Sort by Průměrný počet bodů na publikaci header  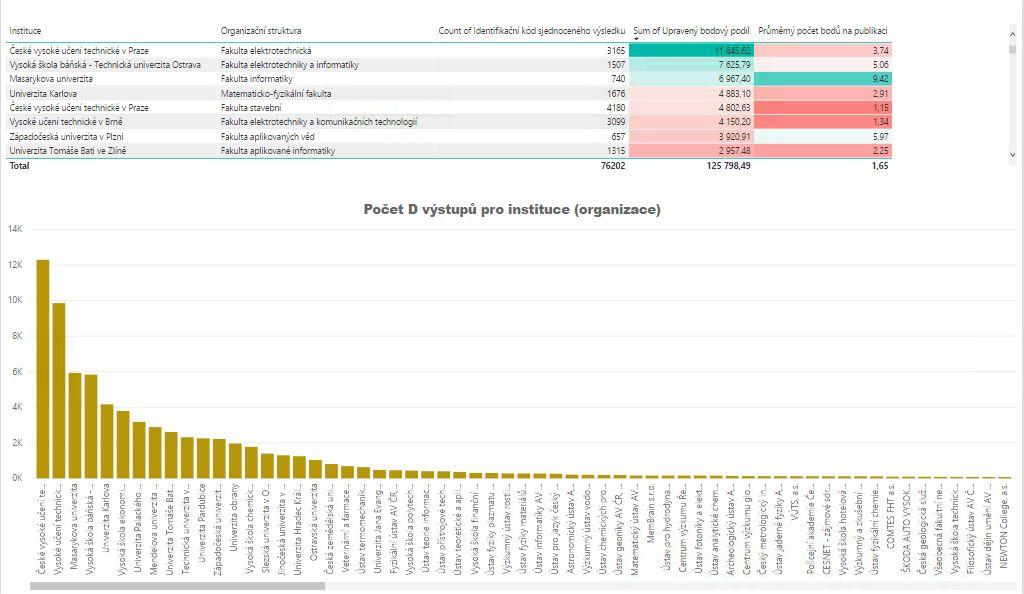point(823,31)
